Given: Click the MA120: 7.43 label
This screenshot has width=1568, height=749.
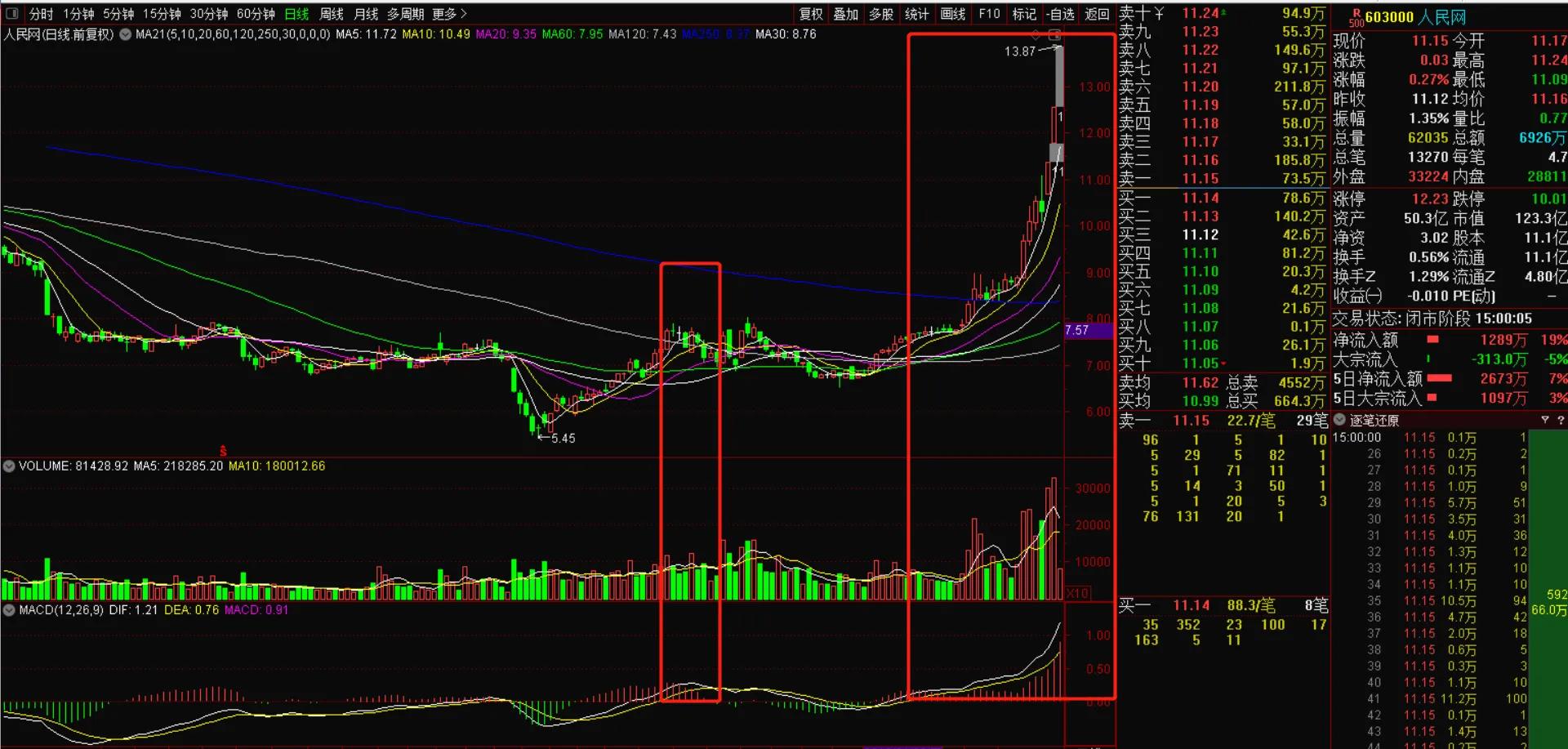Looking at the screenshot, I should pos(643,34).
